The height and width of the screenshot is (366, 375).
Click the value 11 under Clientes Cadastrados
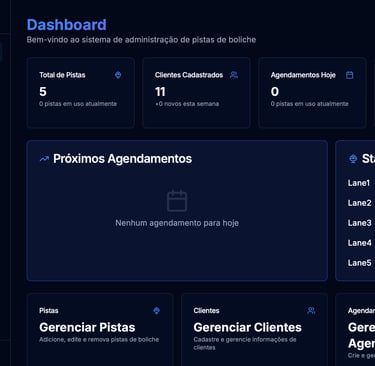tap(160, 92)
